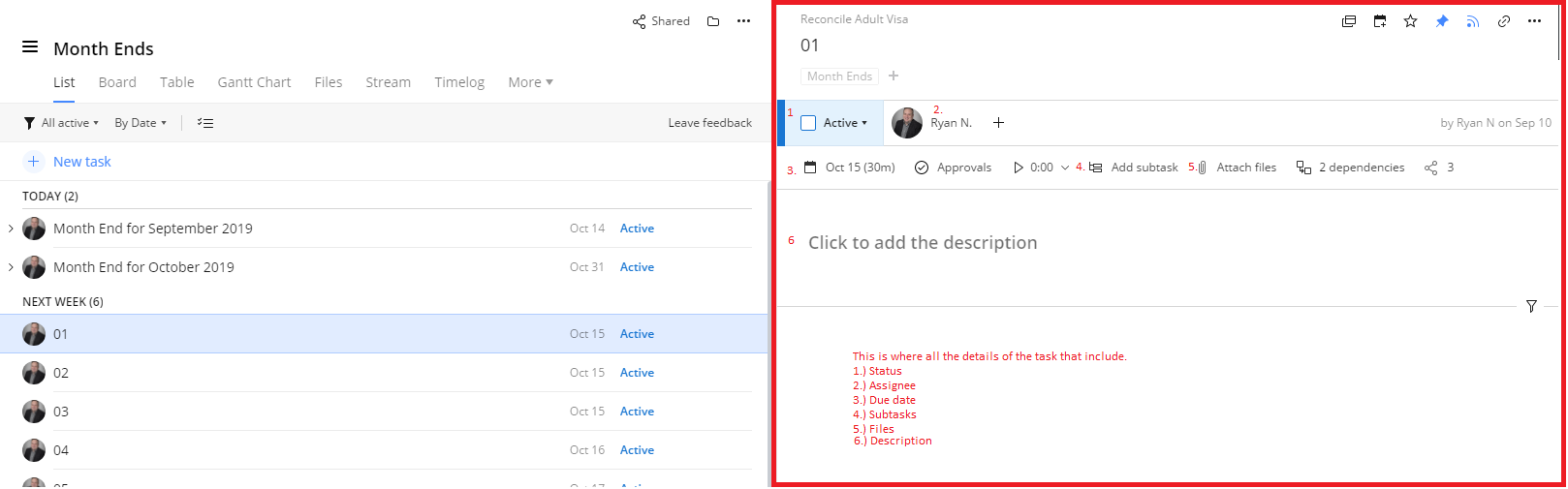Viewport: 1568px width, 489px height.
Task: Click to add the description field
Action: point(923,243)
